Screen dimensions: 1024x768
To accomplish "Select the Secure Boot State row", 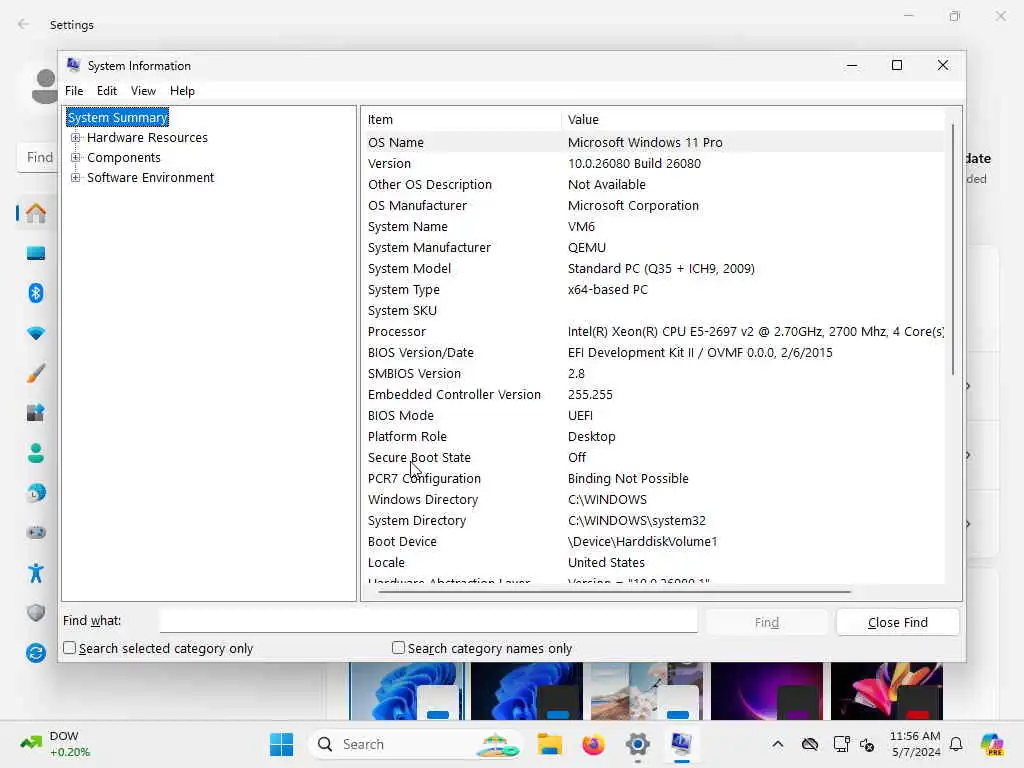I will click(653, 458).
